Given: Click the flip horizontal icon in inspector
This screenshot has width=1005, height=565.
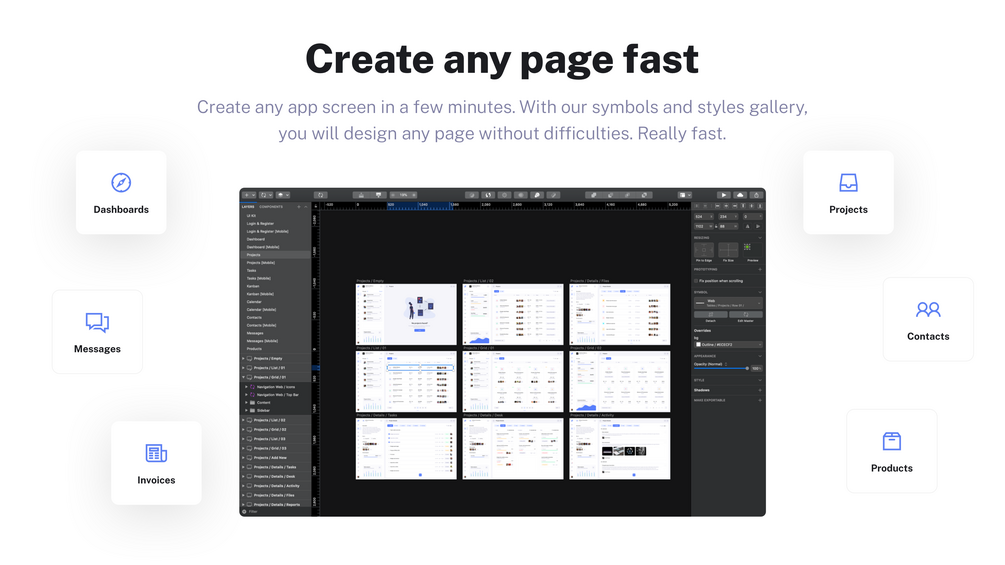Looking at the screenshot, I should pos(747,226).
